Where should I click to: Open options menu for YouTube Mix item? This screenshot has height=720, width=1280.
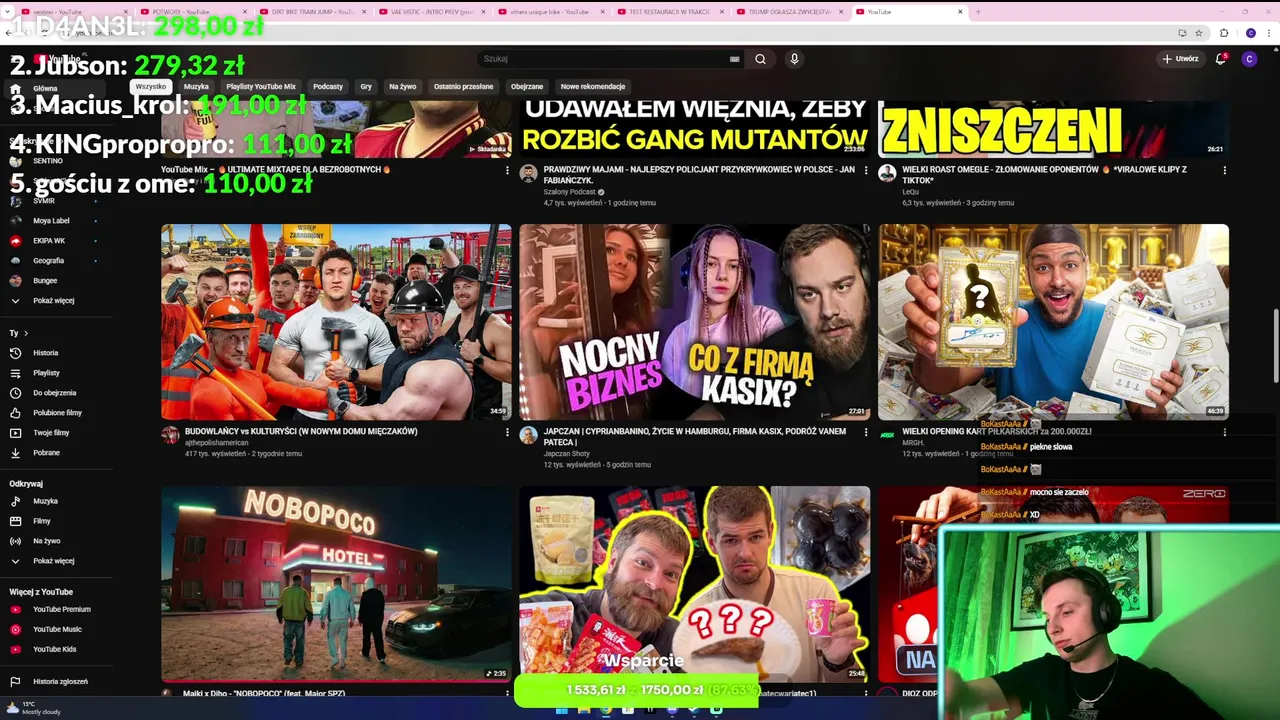point(507,171)
